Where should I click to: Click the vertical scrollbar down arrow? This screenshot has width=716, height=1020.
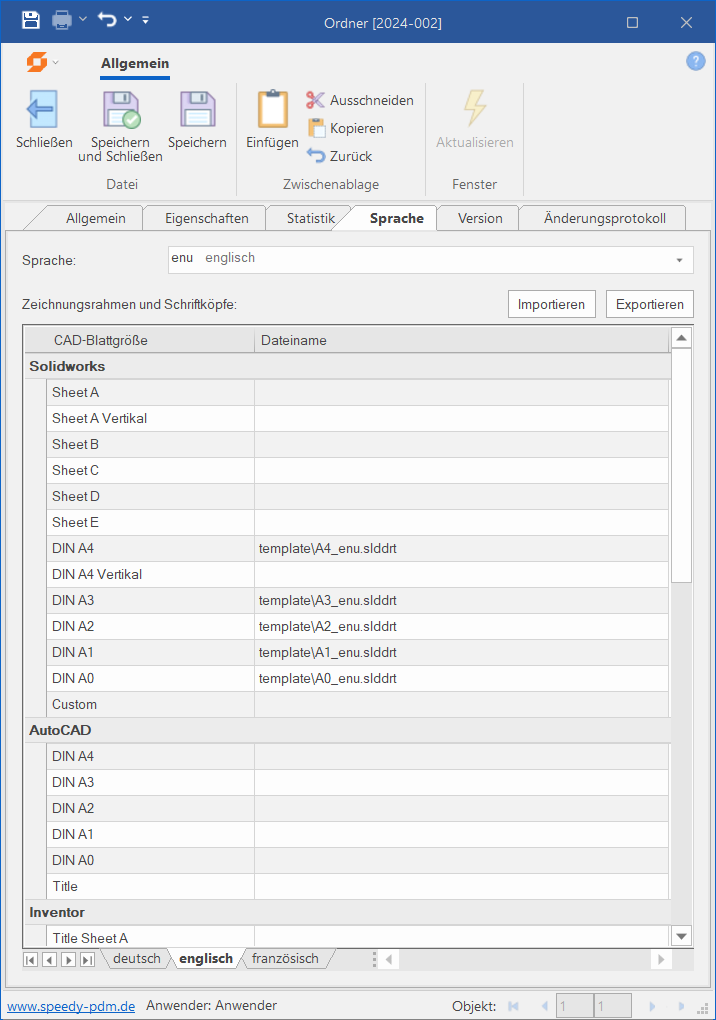pyautogui.click(x=681, y=936)
